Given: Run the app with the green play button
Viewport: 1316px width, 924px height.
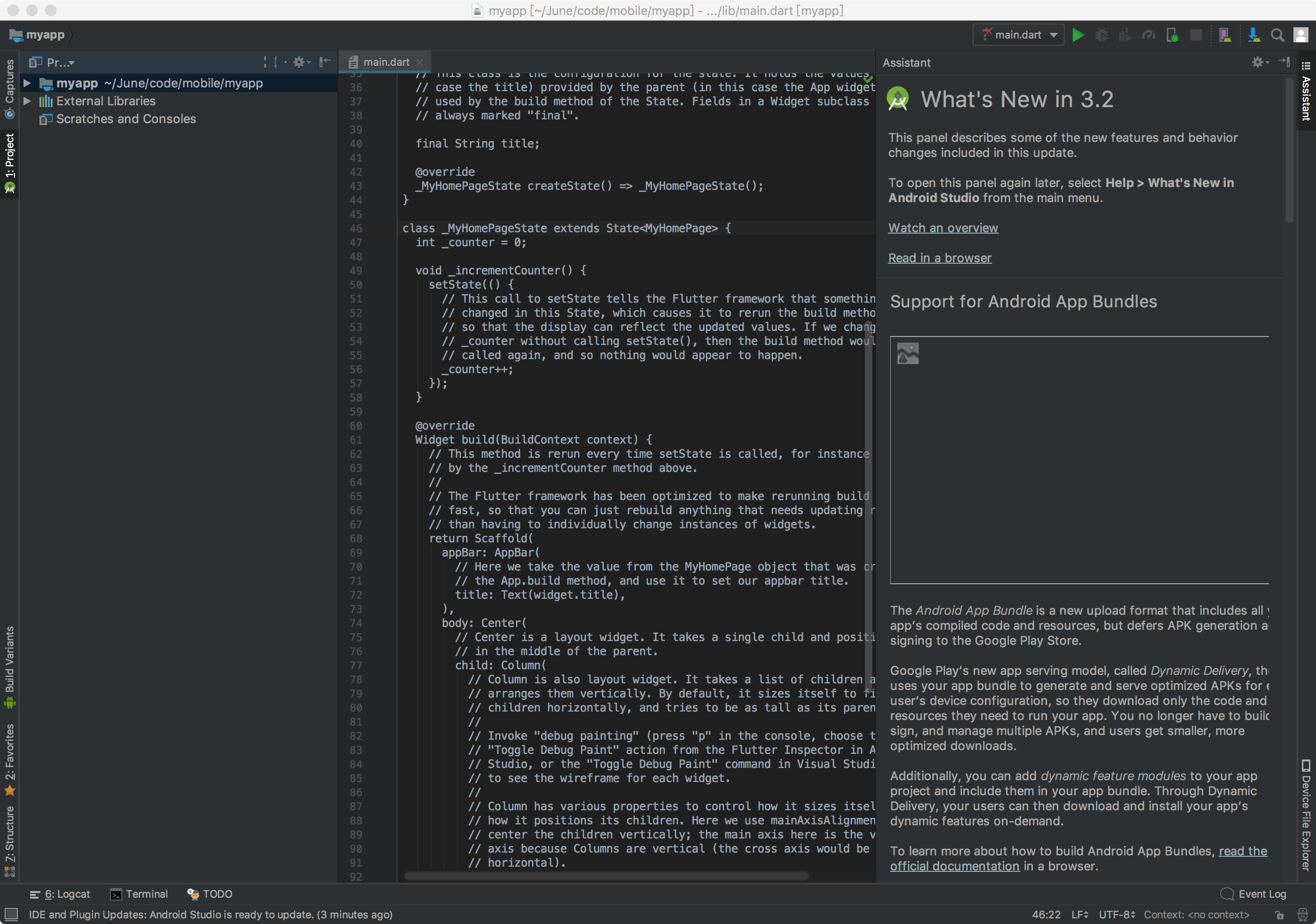Looking at the screenshot, I should [1078, 35].
